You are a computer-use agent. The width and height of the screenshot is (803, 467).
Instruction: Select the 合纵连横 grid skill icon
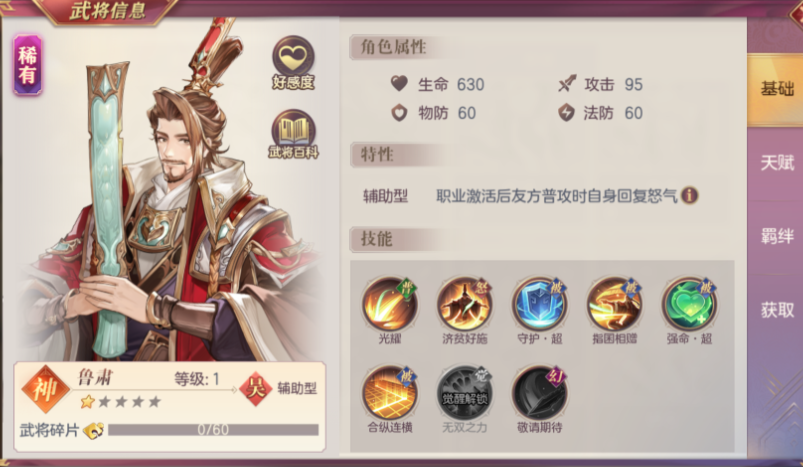tap(390, 393)
